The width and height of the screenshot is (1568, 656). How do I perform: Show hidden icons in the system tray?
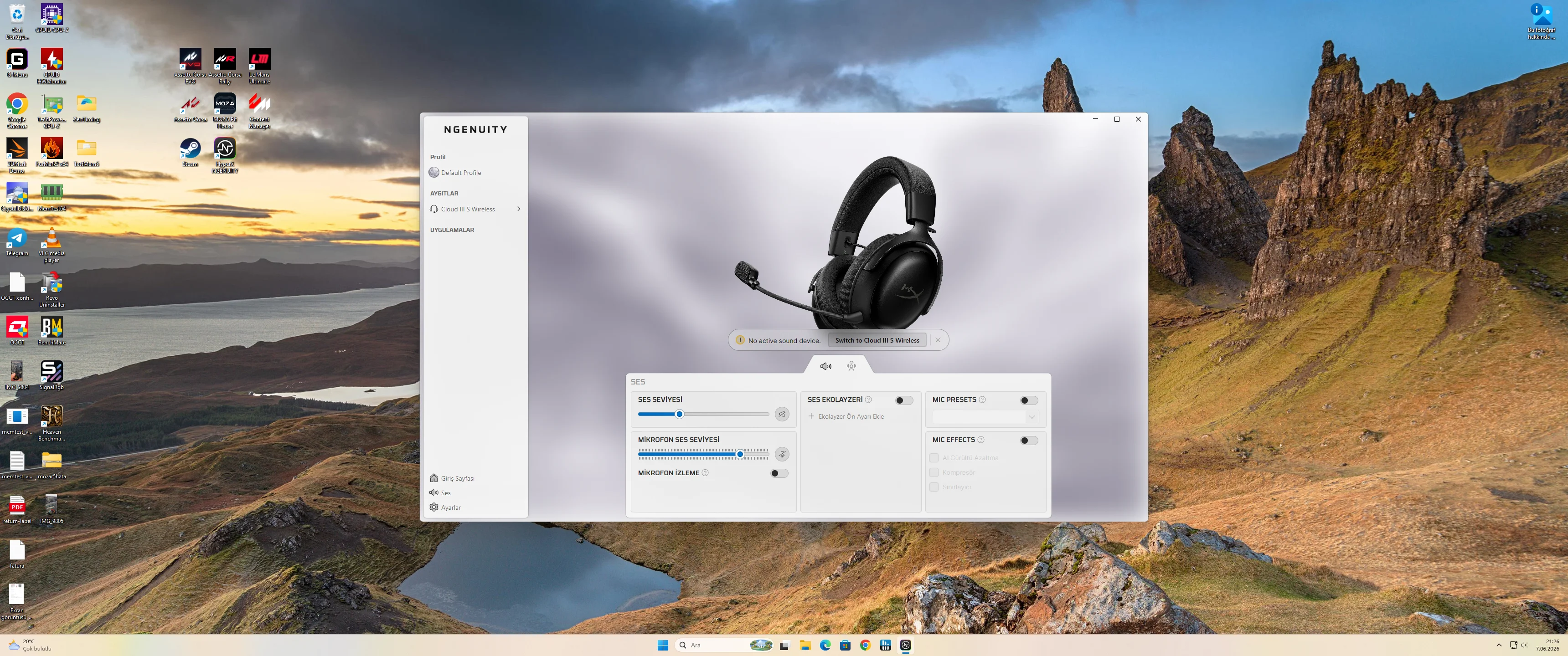click(x=1499, y=645)
